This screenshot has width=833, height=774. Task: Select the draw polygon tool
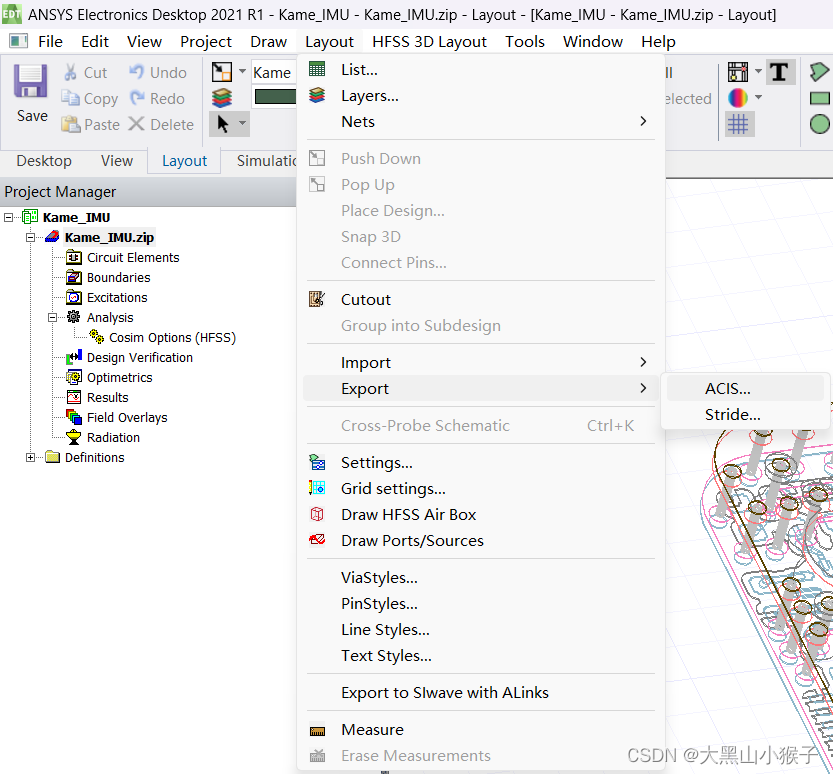point(819,72)
